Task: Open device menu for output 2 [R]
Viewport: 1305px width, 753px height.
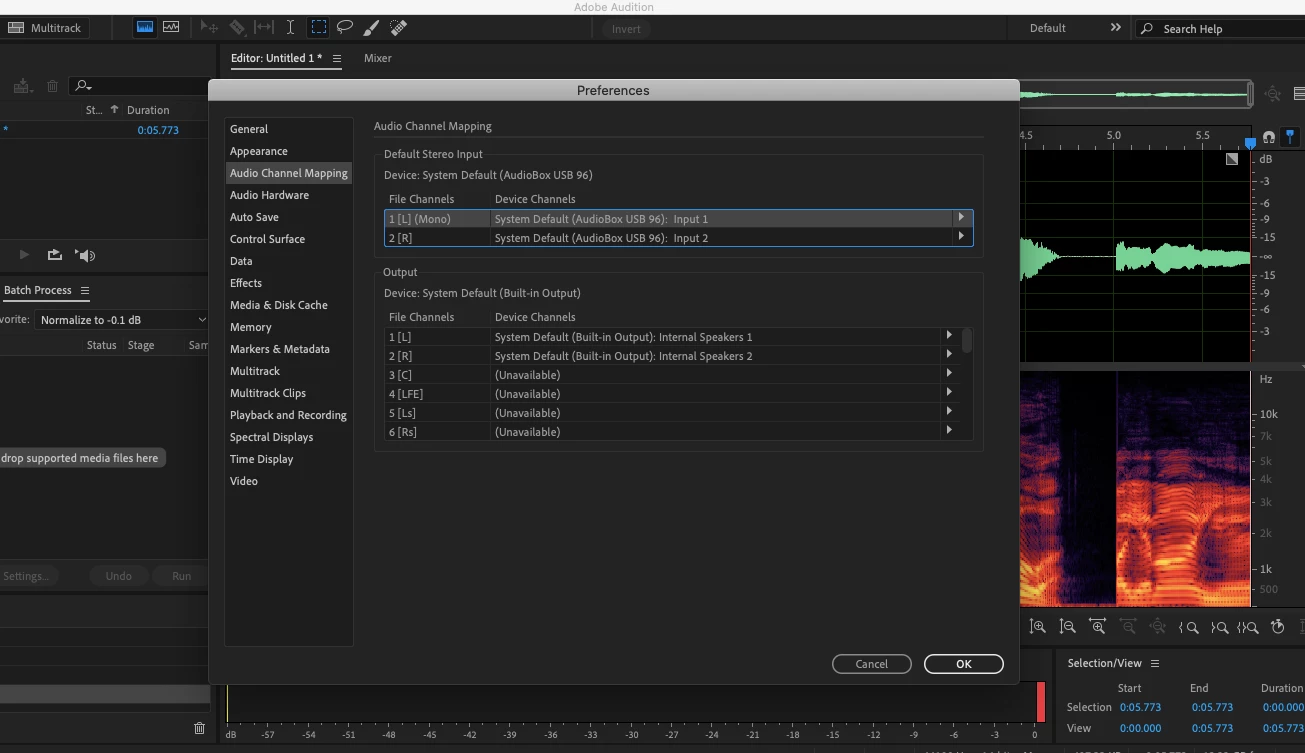Action: (949, 355)
